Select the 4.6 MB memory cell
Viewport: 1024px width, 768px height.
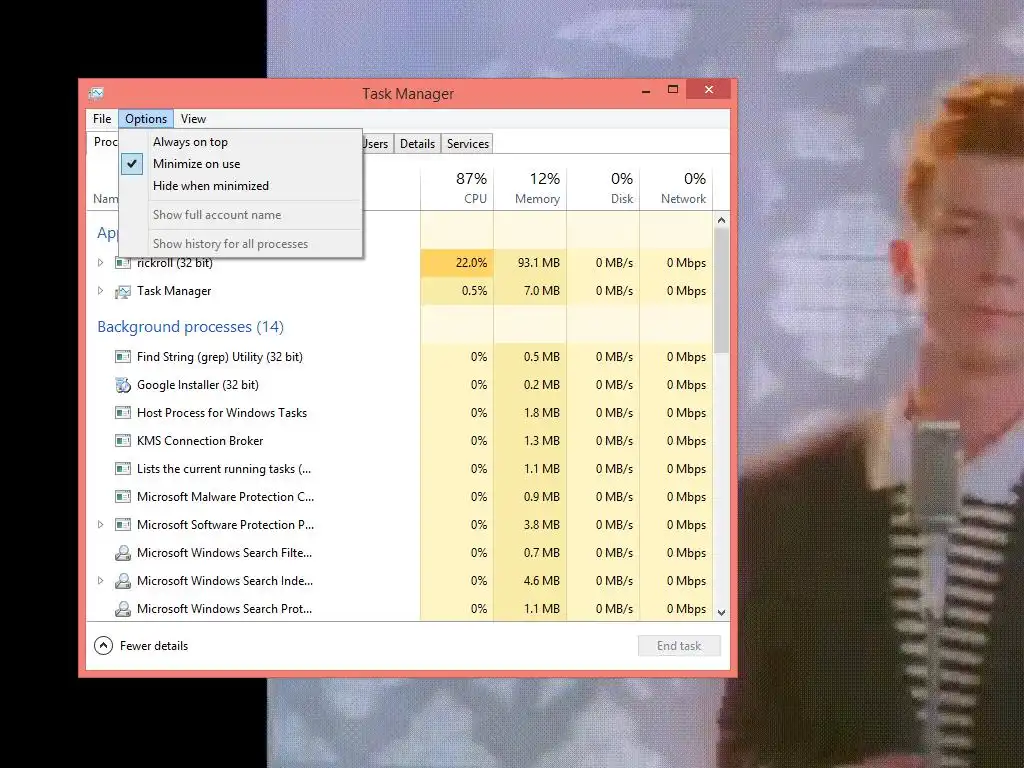[530, 581]
